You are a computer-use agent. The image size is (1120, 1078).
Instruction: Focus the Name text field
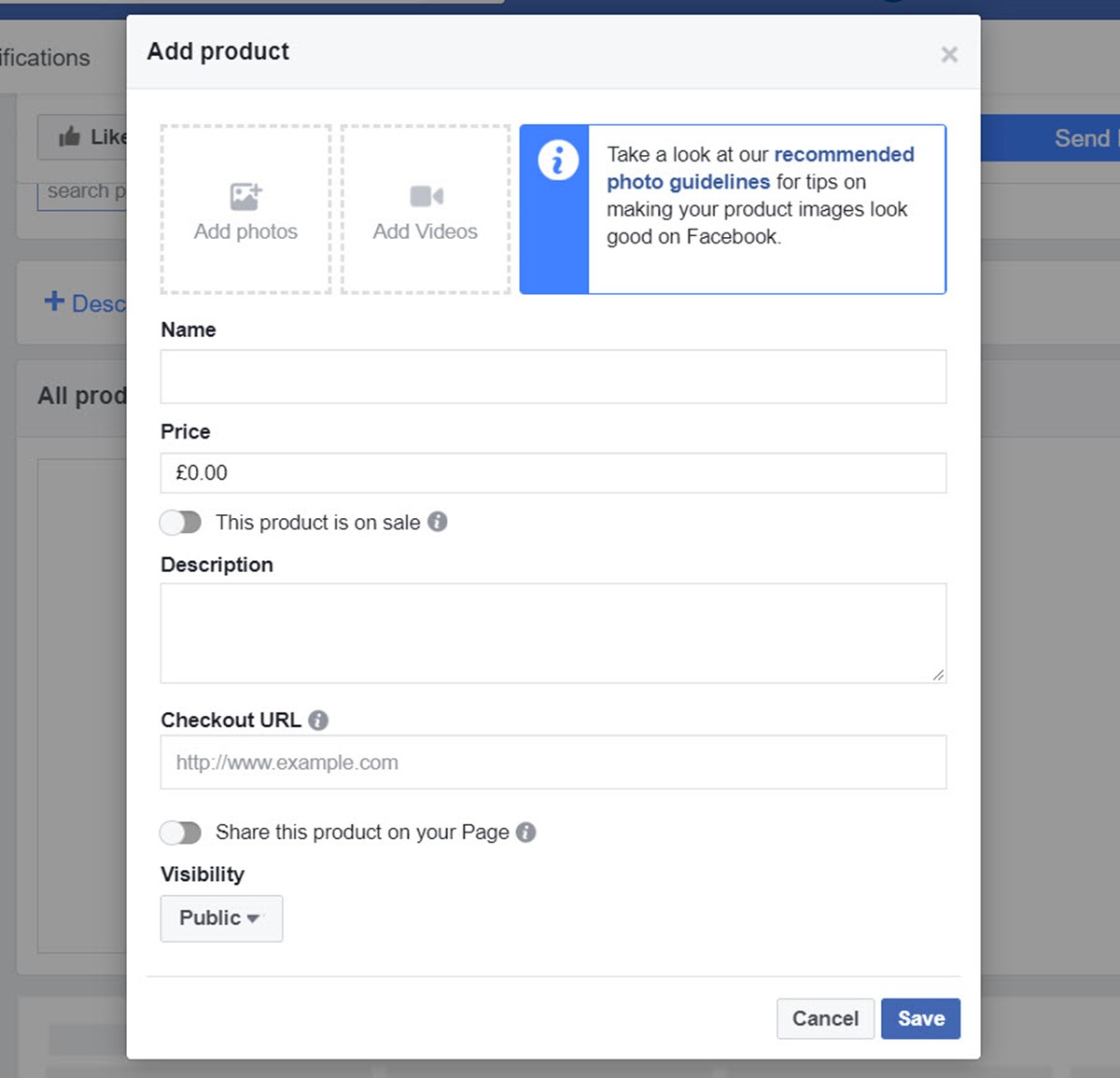pyautogui.click(x=553, y=377)
